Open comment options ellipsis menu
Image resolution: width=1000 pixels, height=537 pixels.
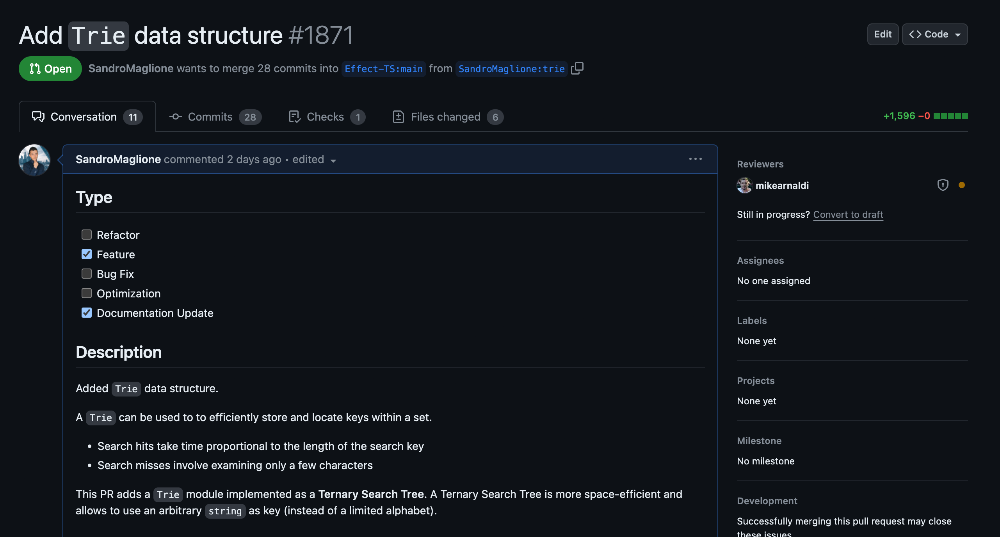coord(695,159)
